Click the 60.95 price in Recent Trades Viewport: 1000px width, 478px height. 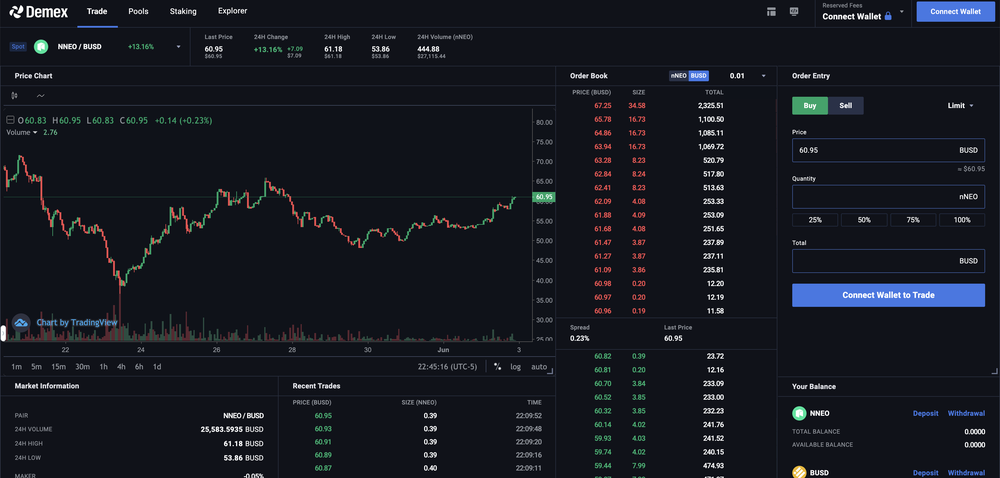[x=323, y=416]
